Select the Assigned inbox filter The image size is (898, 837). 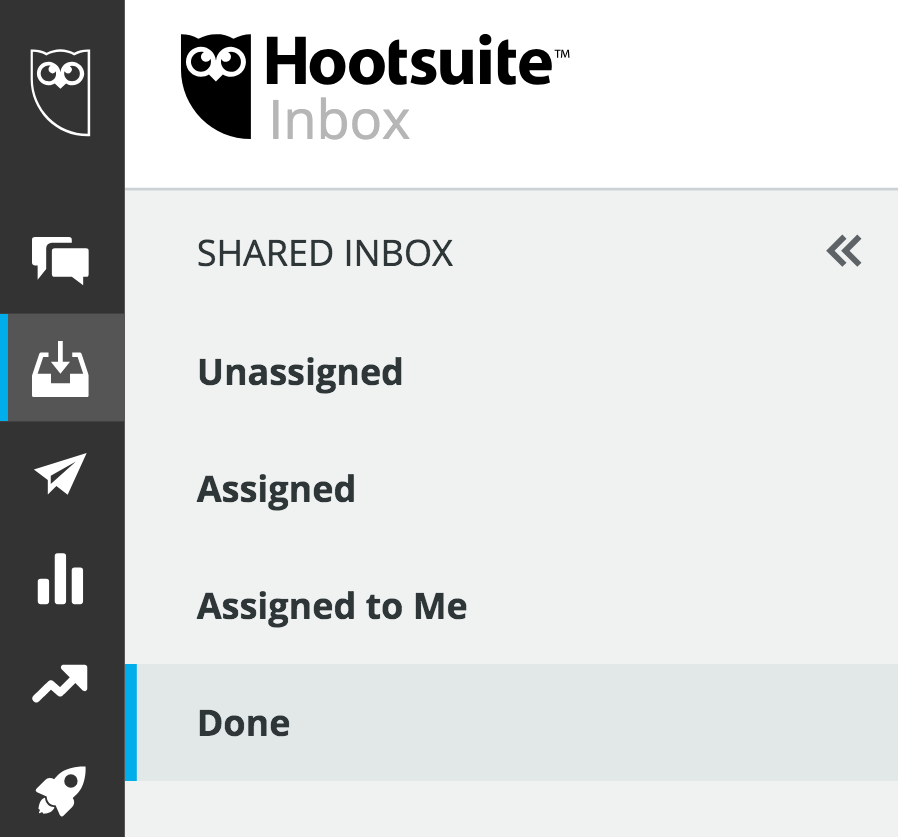click(276, 489)
